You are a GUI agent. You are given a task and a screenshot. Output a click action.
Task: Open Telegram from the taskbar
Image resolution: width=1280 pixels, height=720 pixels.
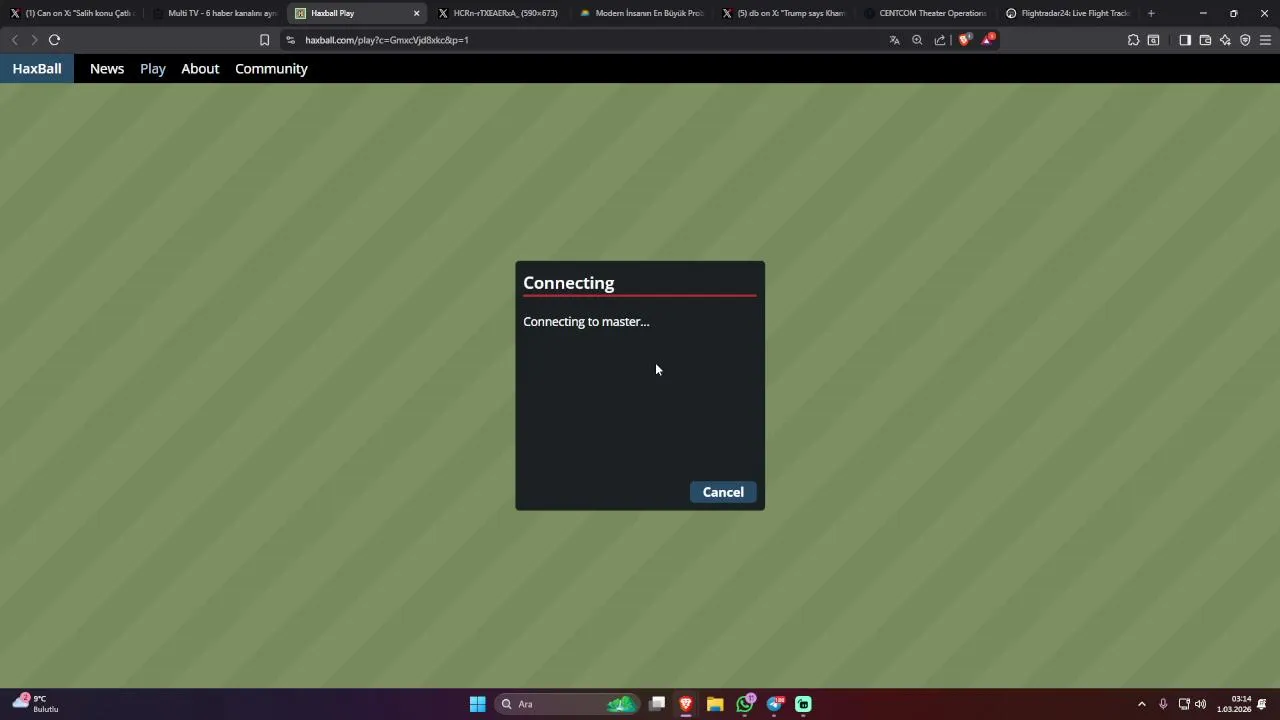click(x=775, y=704)
